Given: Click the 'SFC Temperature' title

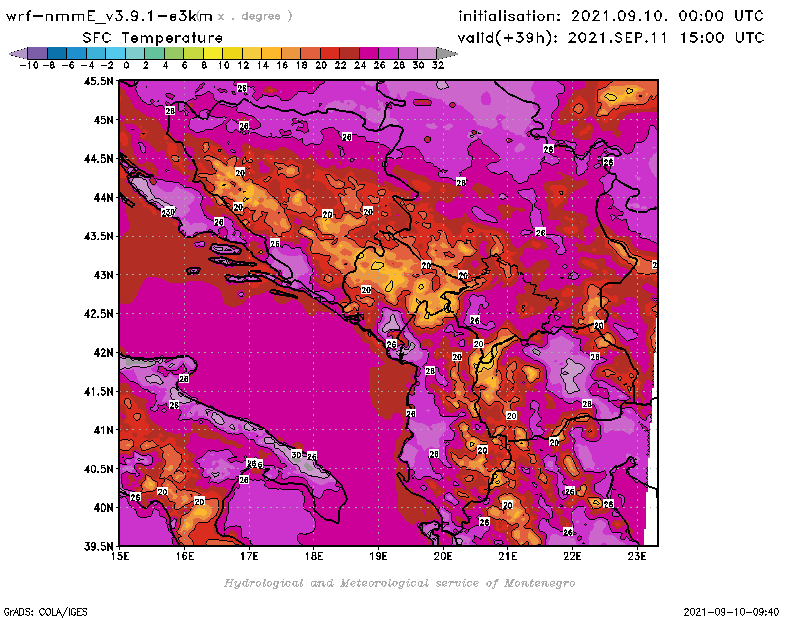Looking at the screenshot, I should click(152, 38).
